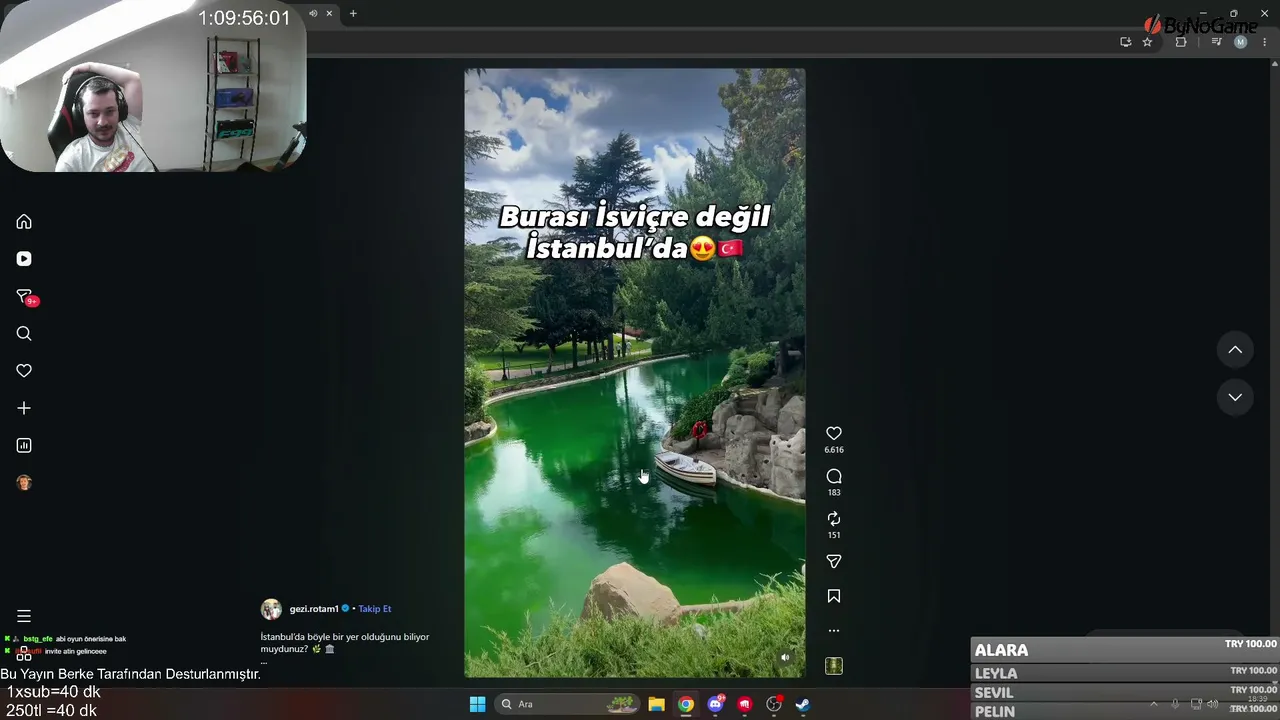Pause the reel by clicking the video

(x=634, y=372)
